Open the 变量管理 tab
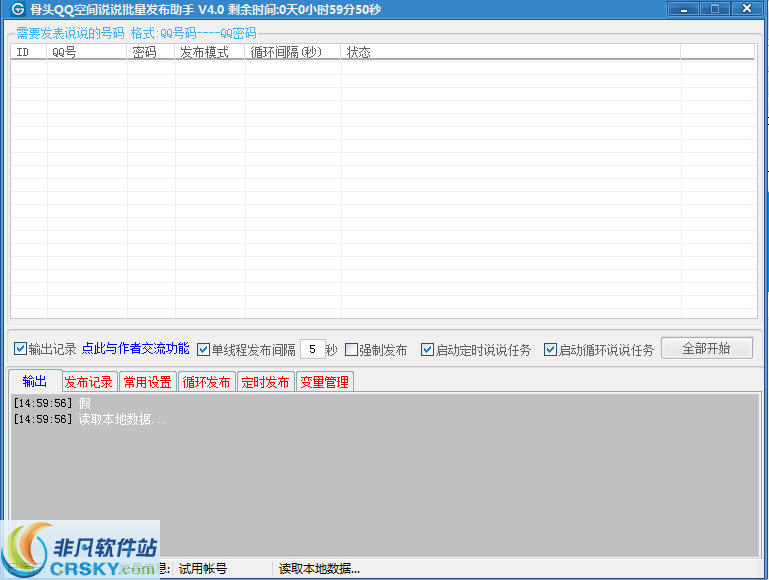 click(325, 382)
